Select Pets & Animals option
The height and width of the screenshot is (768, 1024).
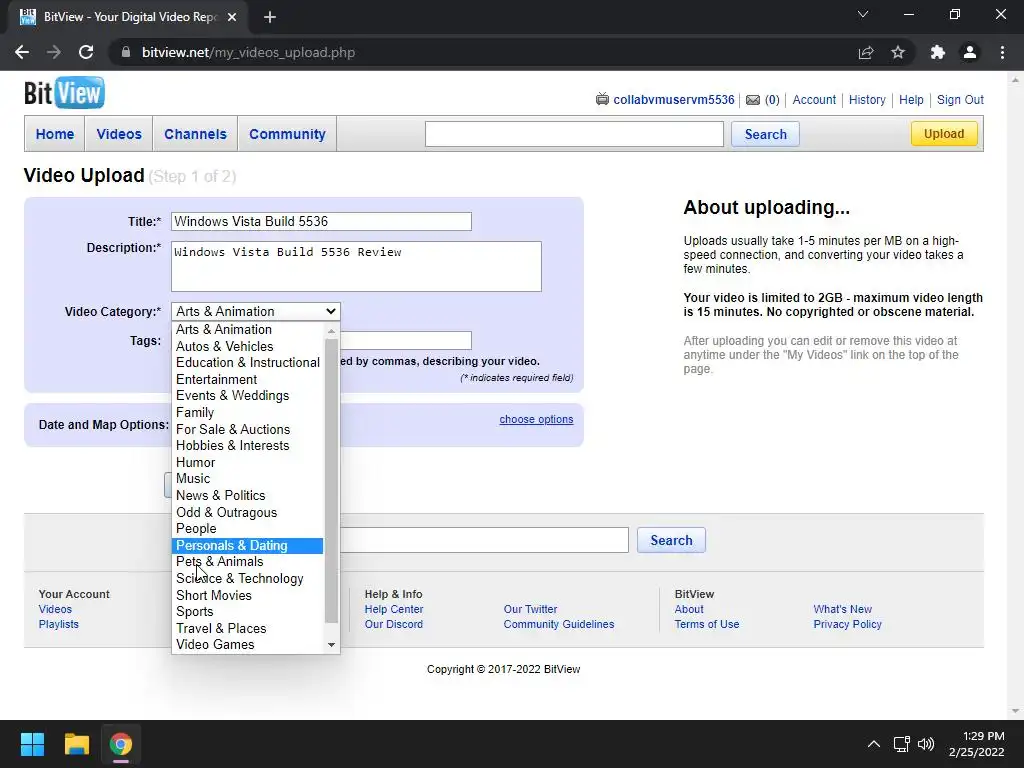[248, 562]
